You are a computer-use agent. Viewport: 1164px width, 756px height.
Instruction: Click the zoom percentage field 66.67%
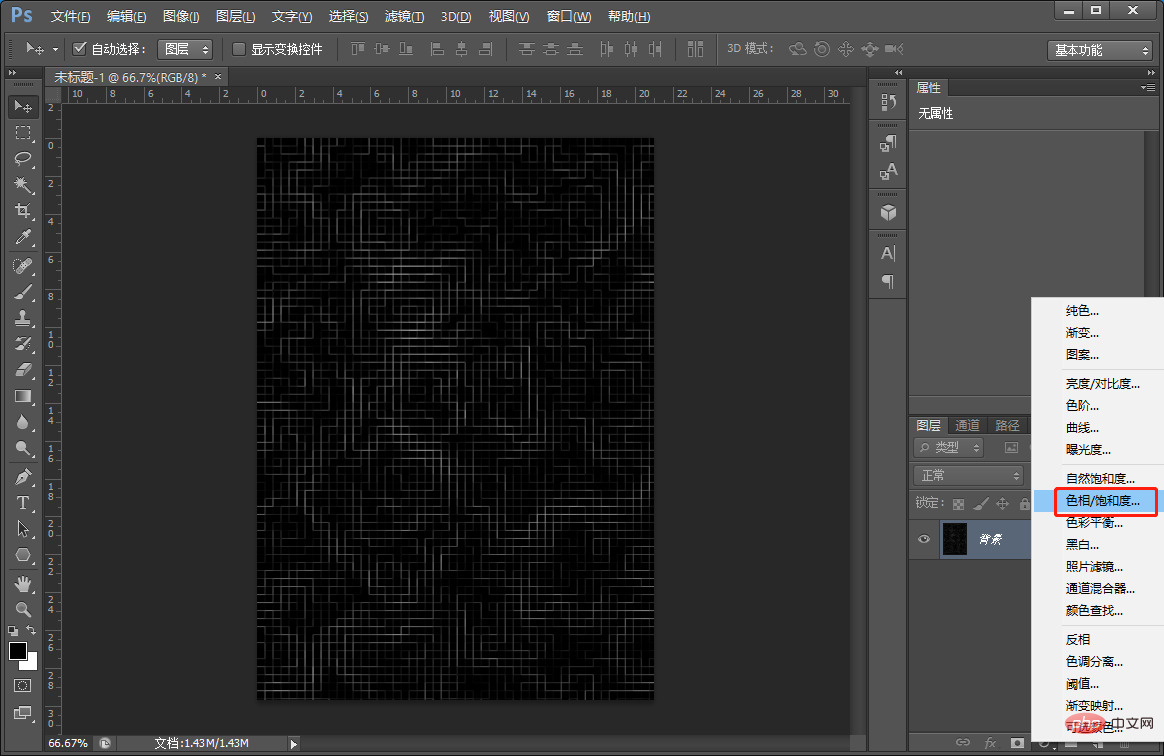click(68, 743)
